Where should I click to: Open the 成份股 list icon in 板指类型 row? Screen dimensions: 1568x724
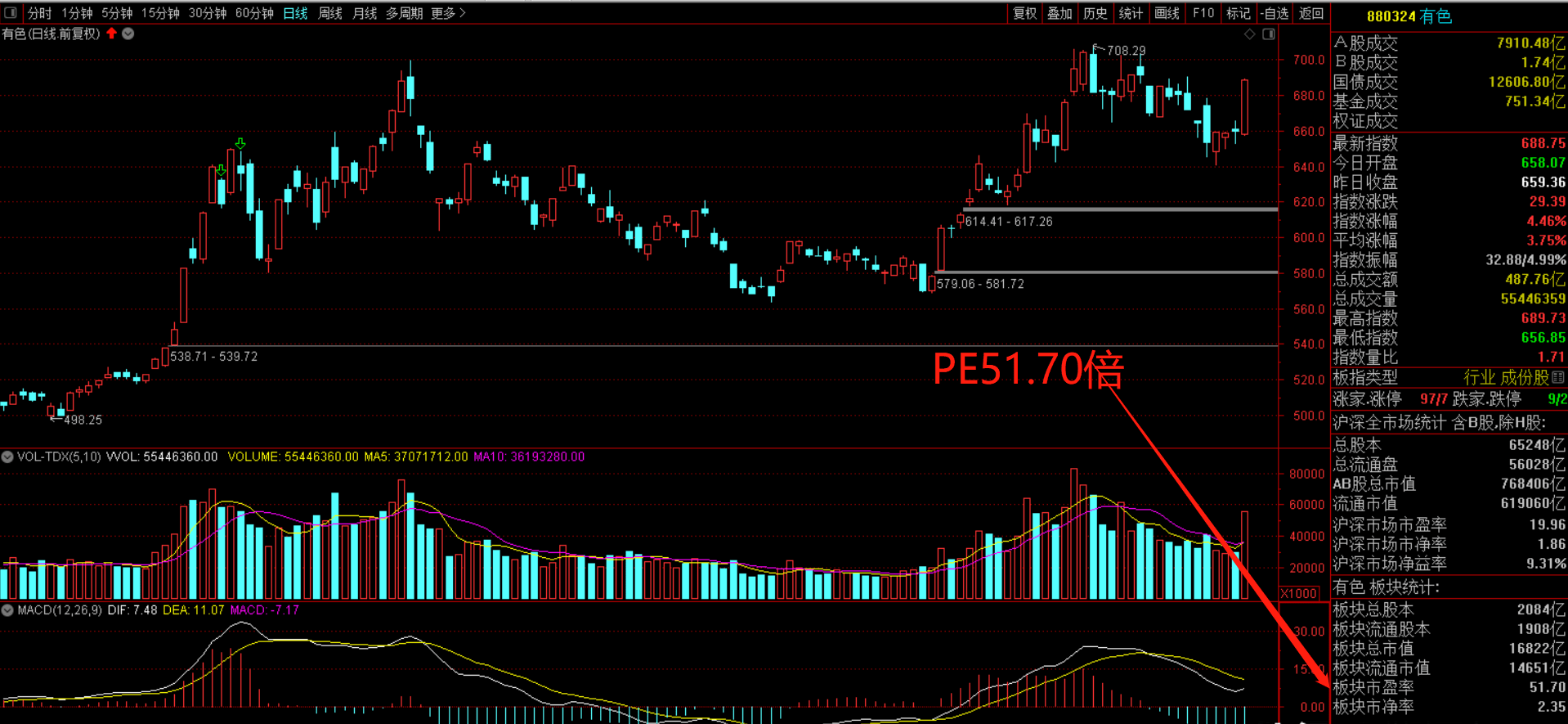[1558, 377]
